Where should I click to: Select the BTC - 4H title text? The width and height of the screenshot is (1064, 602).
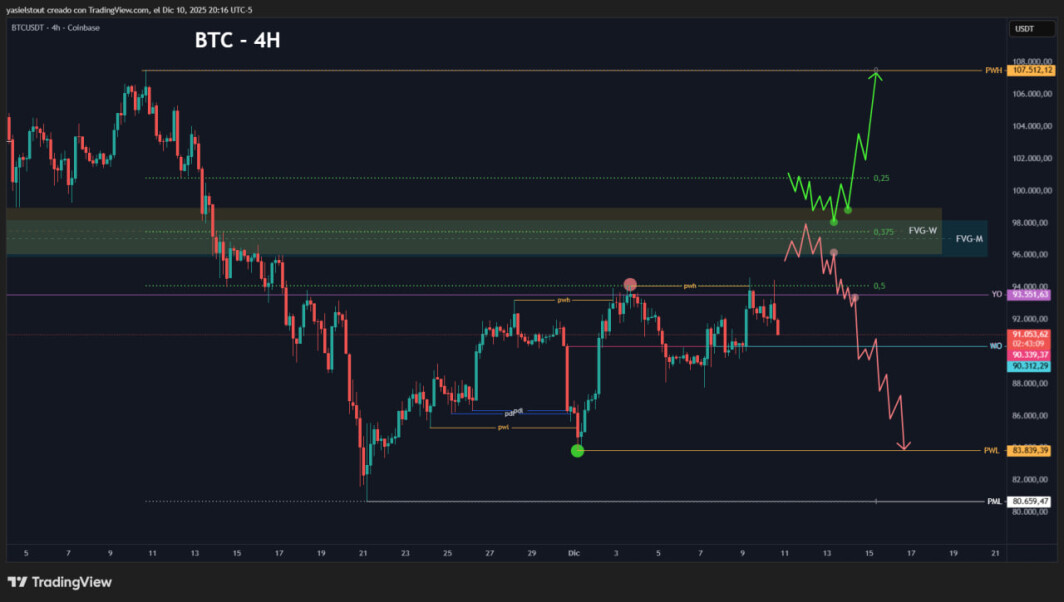tap(238, 40)
